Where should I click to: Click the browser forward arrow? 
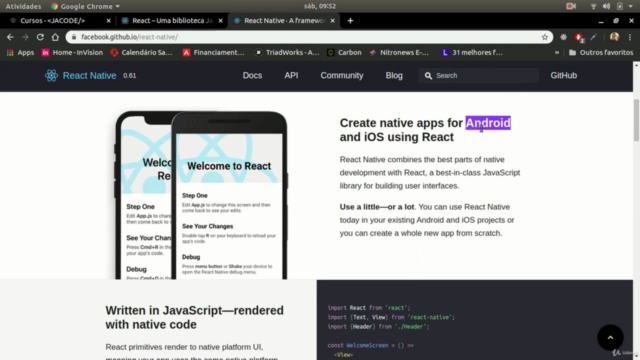25,37
